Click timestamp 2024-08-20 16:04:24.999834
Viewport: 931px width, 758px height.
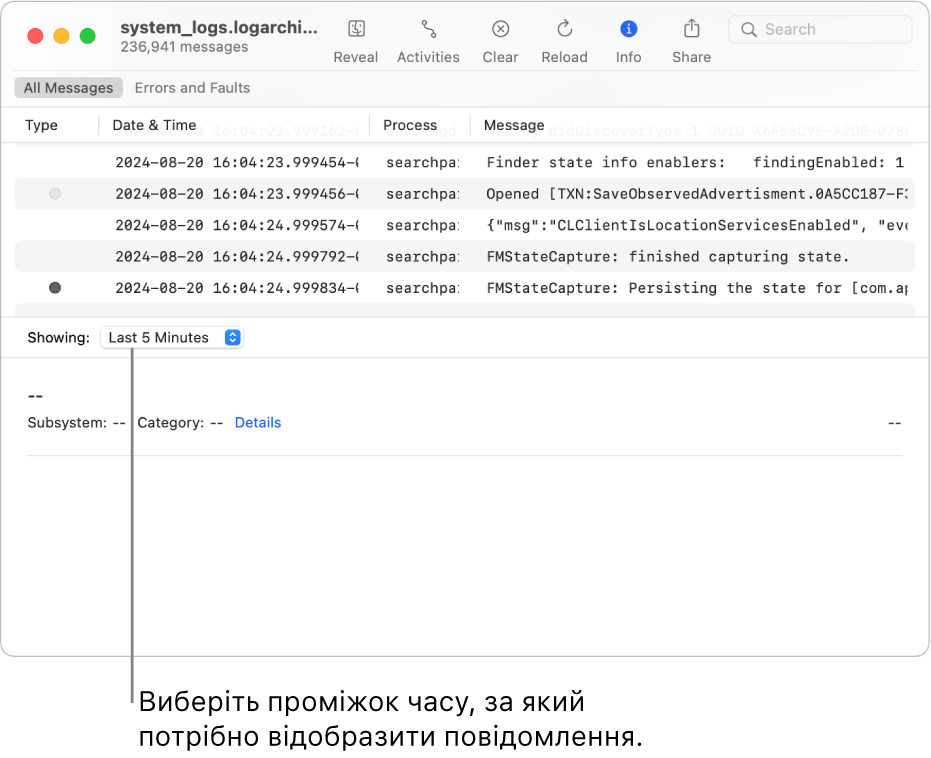(x=237, y=288)
